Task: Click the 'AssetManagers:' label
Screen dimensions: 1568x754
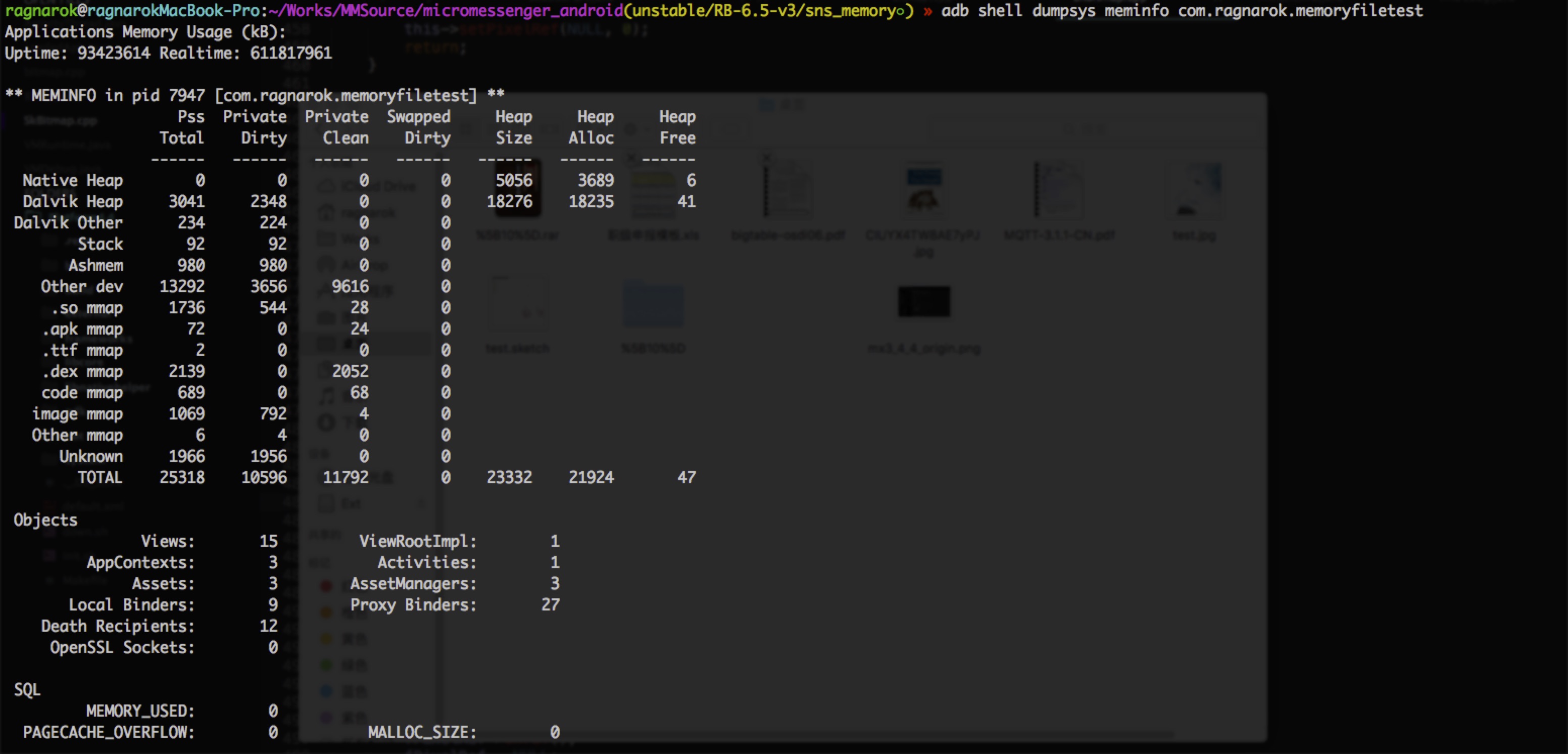Action: [413, 584]
